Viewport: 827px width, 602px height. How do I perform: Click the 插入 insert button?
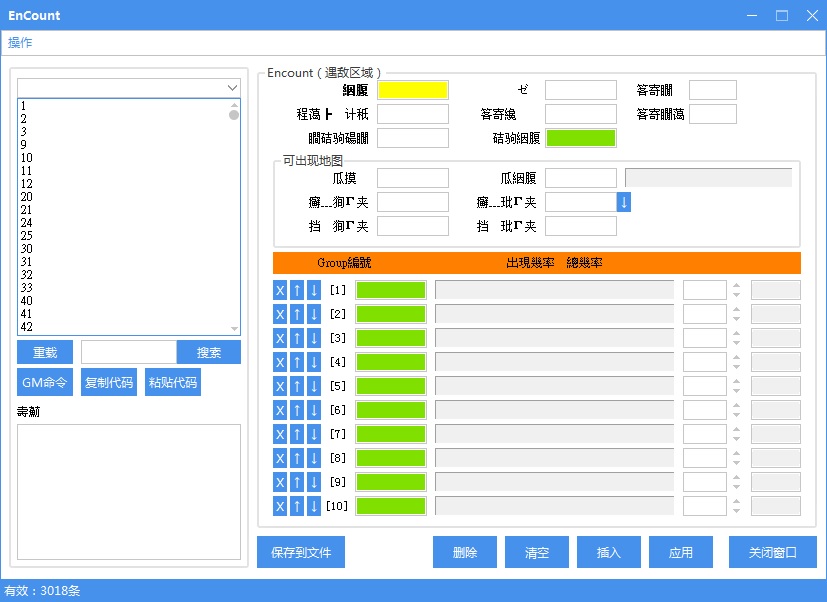coord(609,552)
